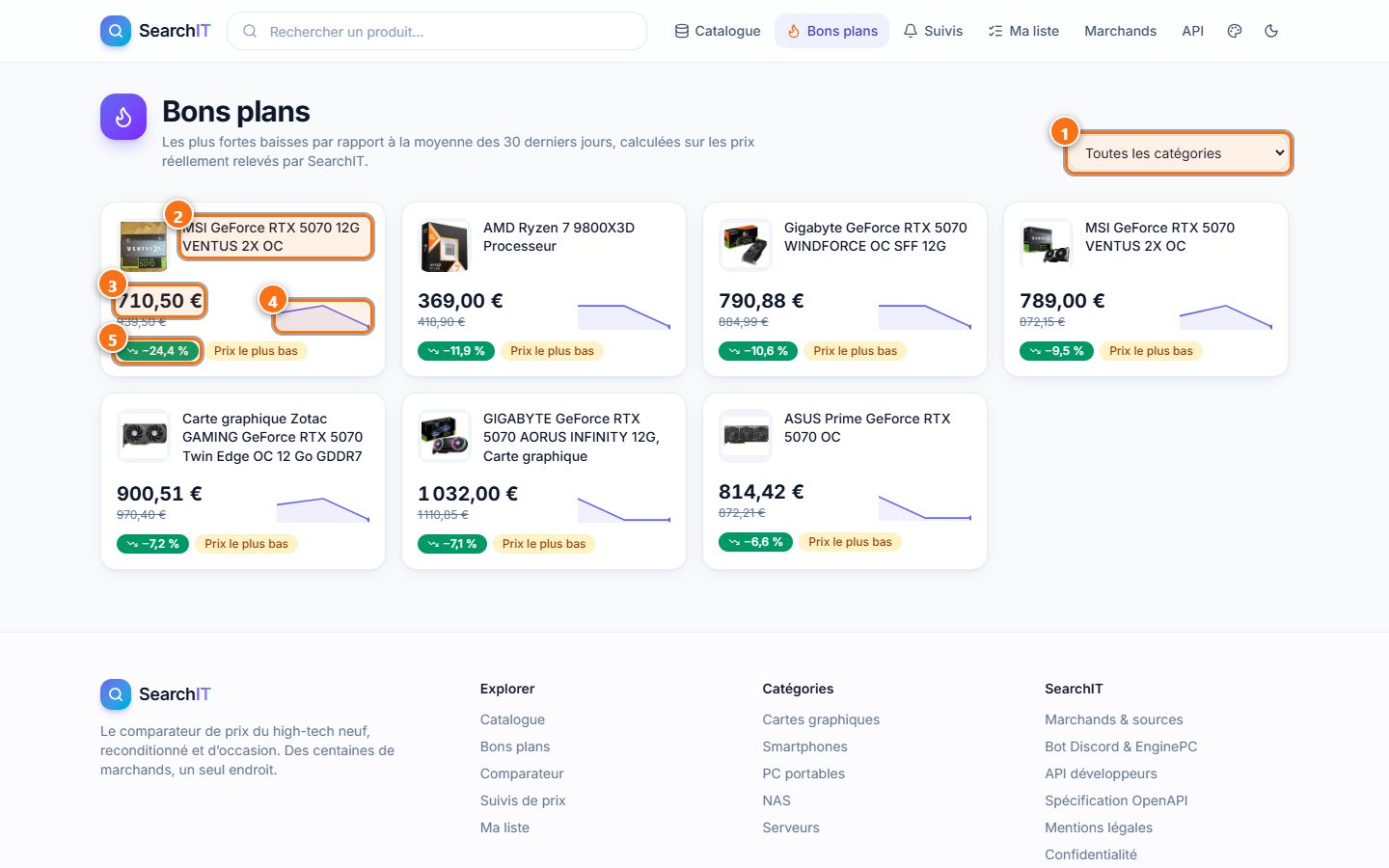Open the Catalogue menu item

[718, 31]
